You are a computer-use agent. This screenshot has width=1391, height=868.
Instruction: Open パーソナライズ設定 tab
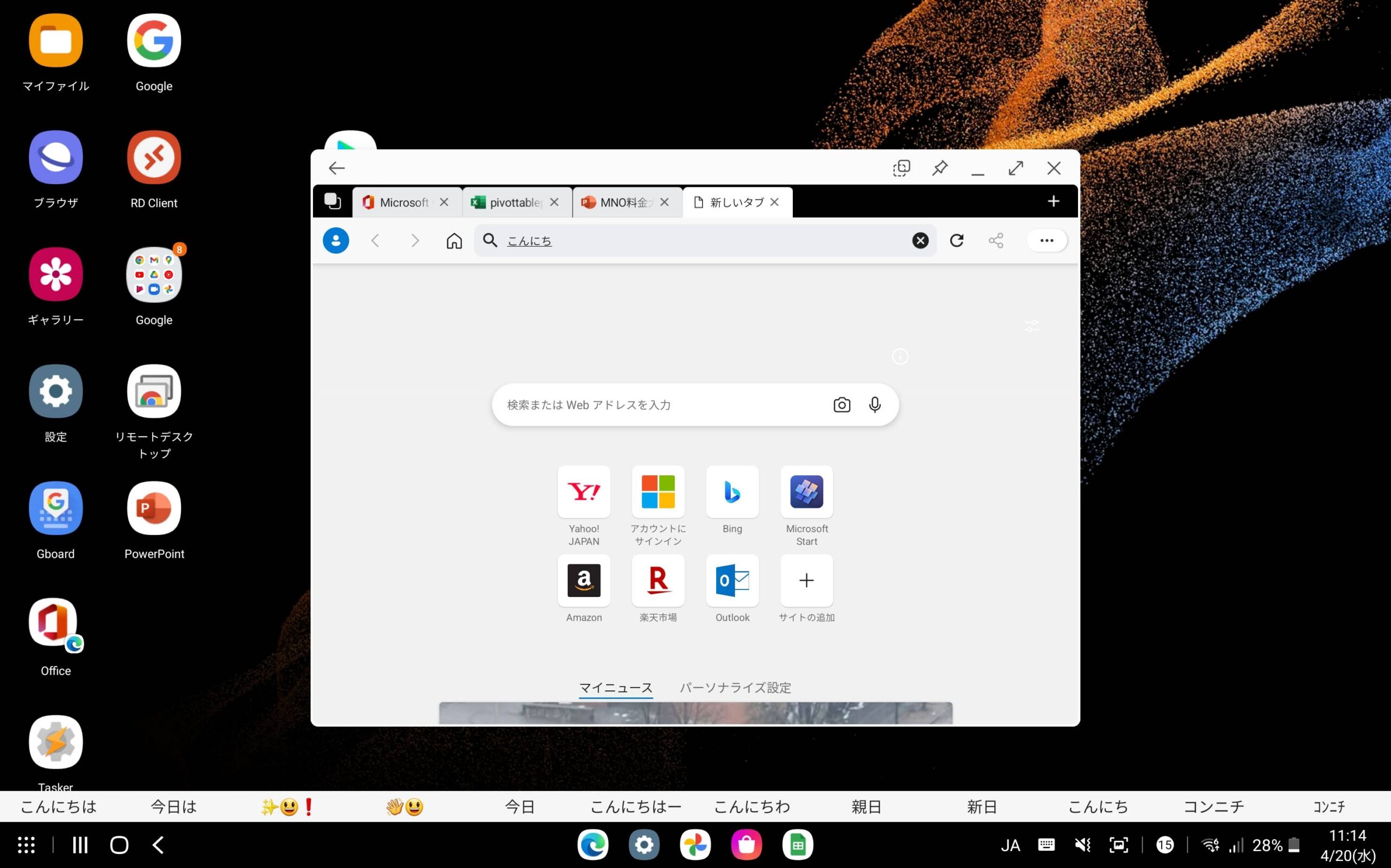point(735,688)
